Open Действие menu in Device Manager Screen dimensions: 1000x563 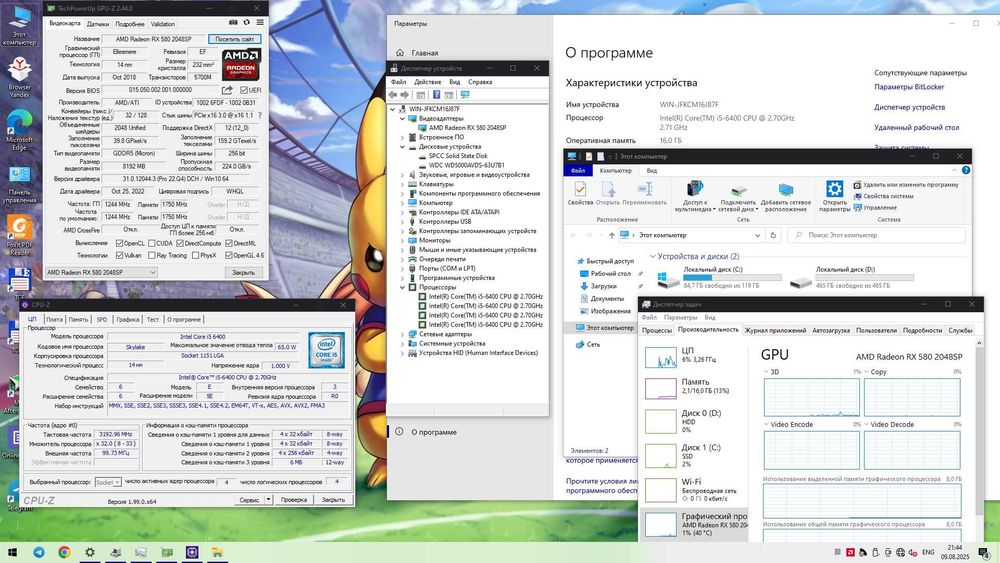click(x=427, y=82)
